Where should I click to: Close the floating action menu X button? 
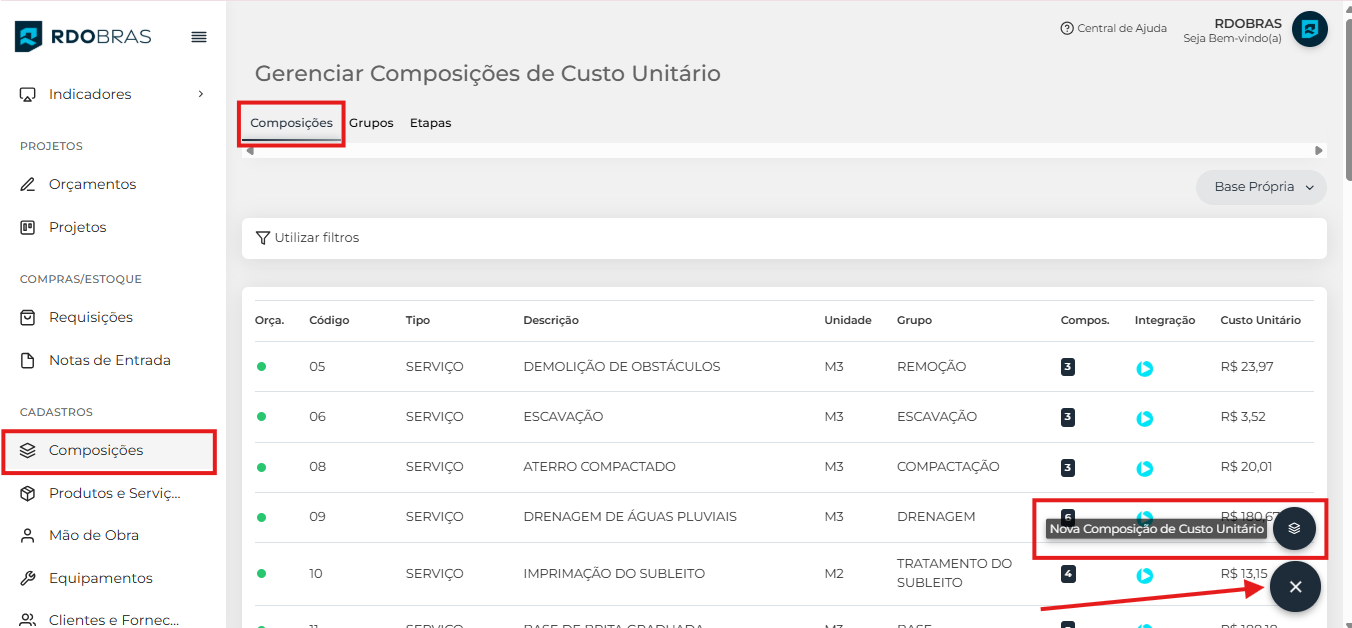[x=1295, y=587]
